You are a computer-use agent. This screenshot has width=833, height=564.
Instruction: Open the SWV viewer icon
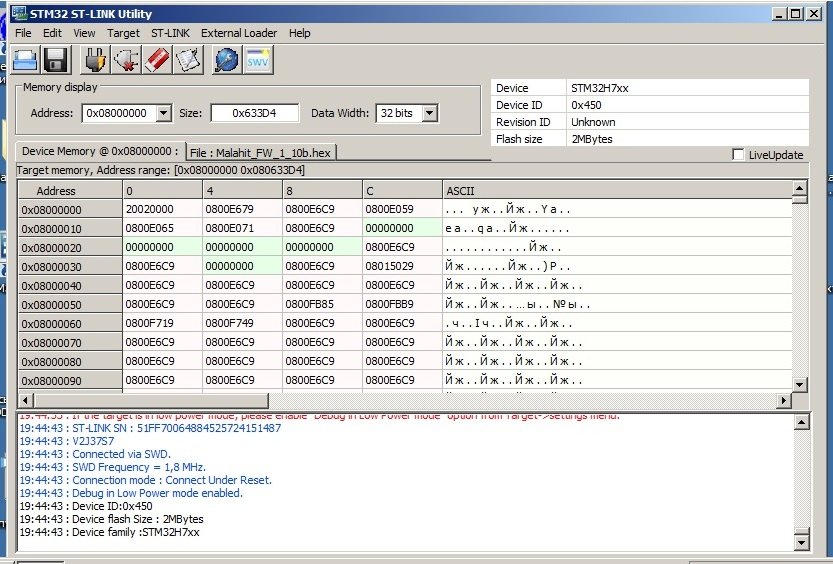[258, 59]
